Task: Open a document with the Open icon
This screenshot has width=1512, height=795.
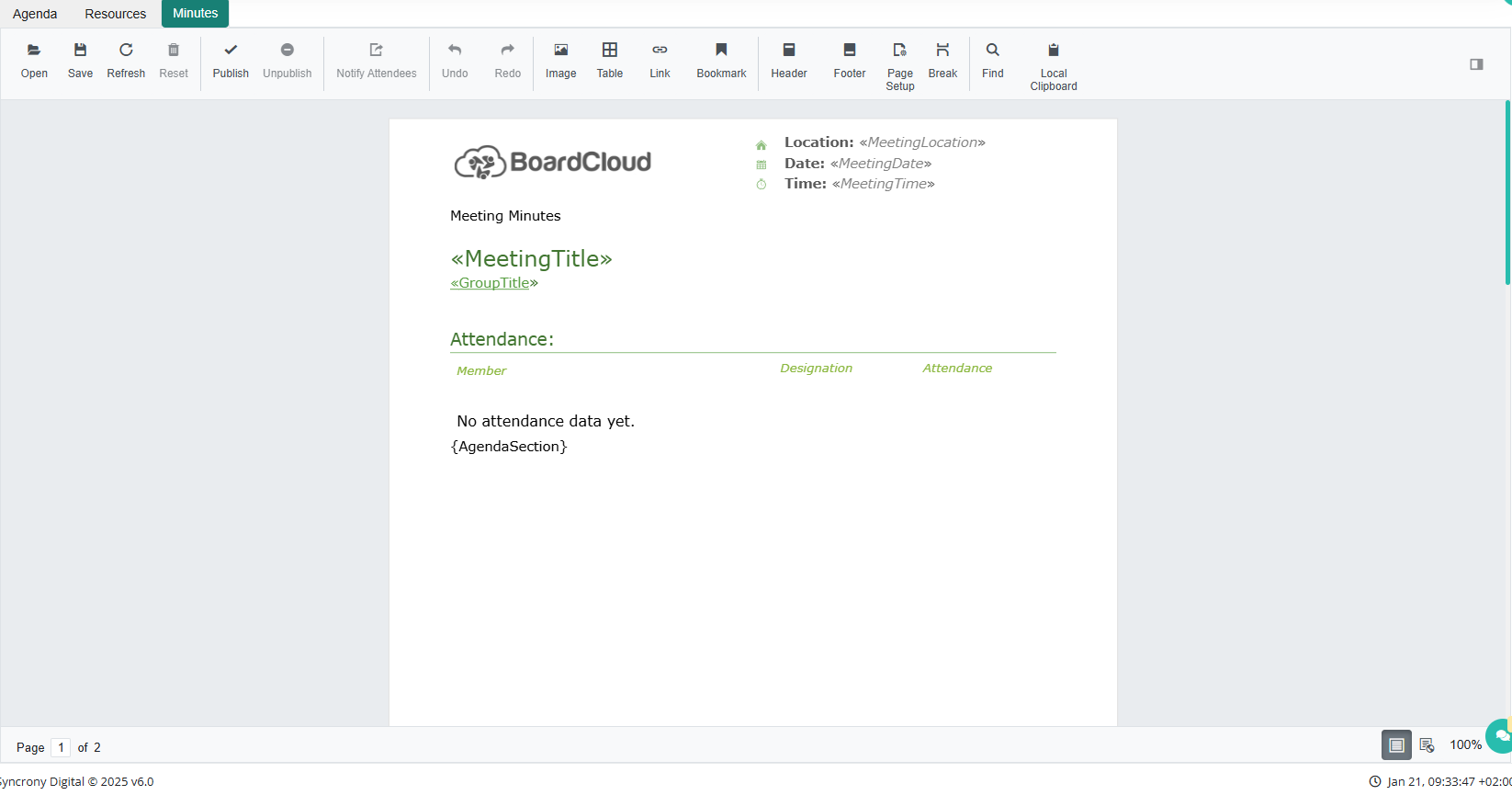Action: [34, 60]
